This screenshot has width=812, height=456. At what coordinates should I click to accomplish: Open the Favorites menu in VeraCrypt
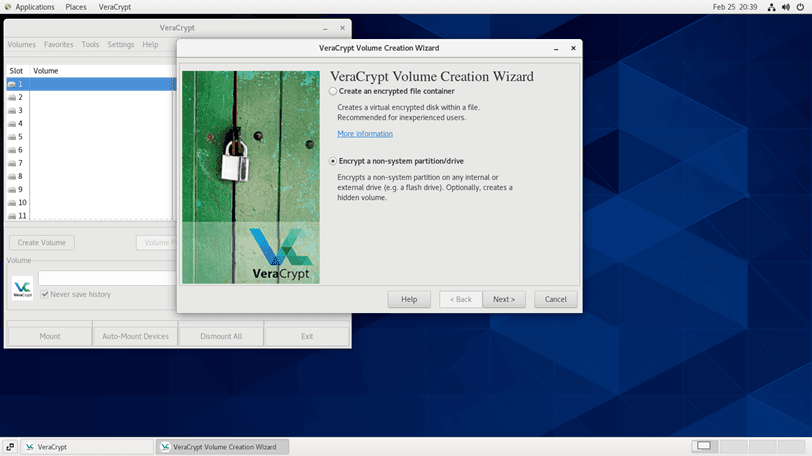click(x=59, y=45)
